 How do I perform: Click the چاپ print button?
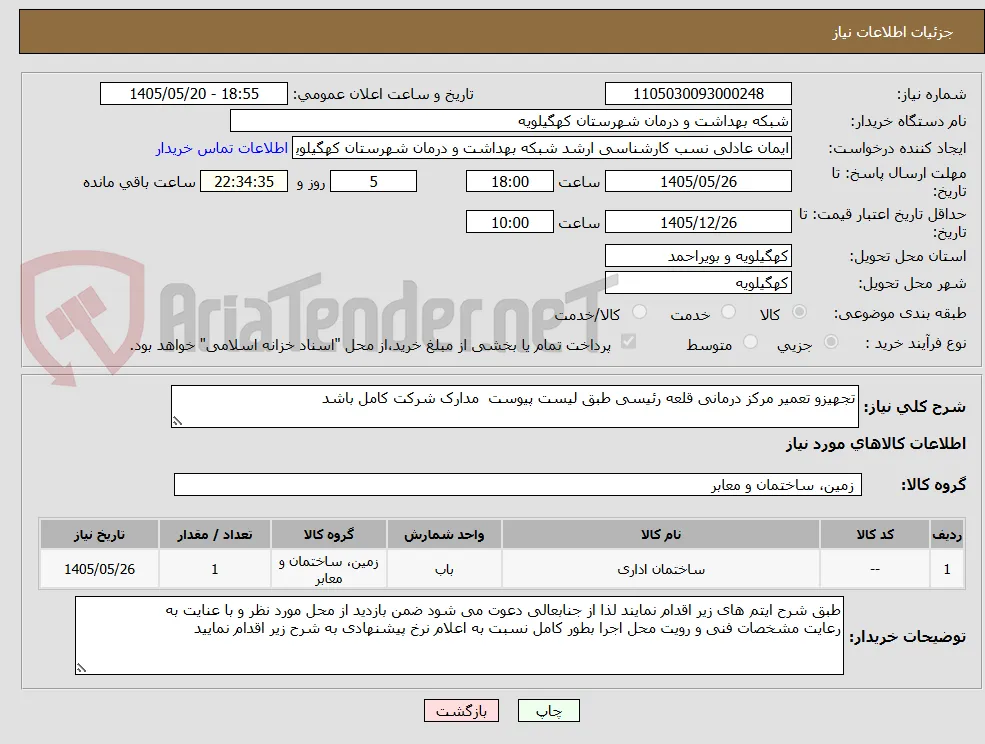(x=548, y=711)
